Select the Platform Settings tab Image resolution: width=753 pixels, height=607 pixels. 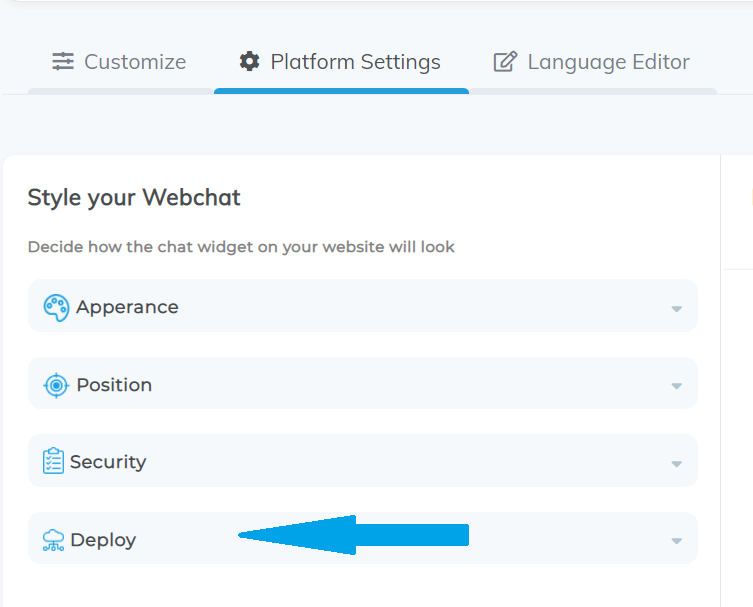(x=341, y=62)
